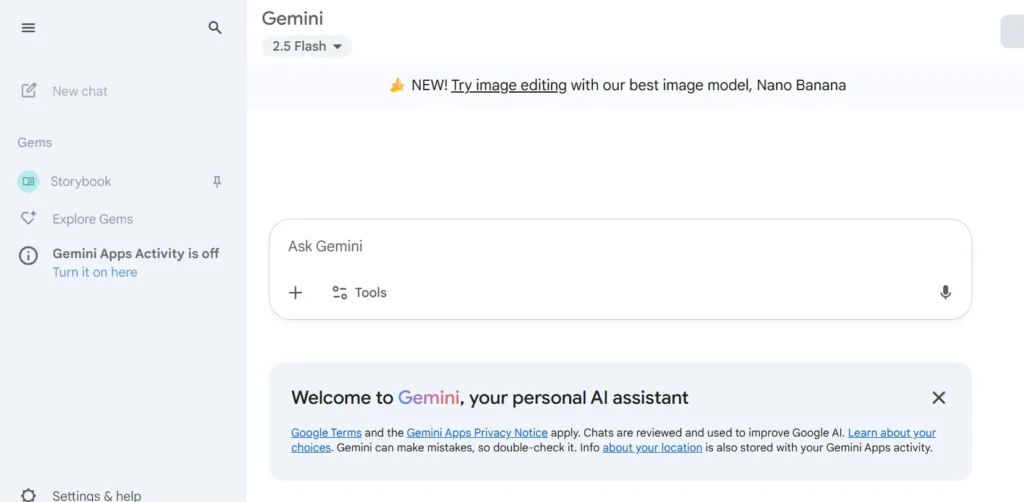Click the Settings gear icon
Screen dimensions: 1024x502
(28, 495)
